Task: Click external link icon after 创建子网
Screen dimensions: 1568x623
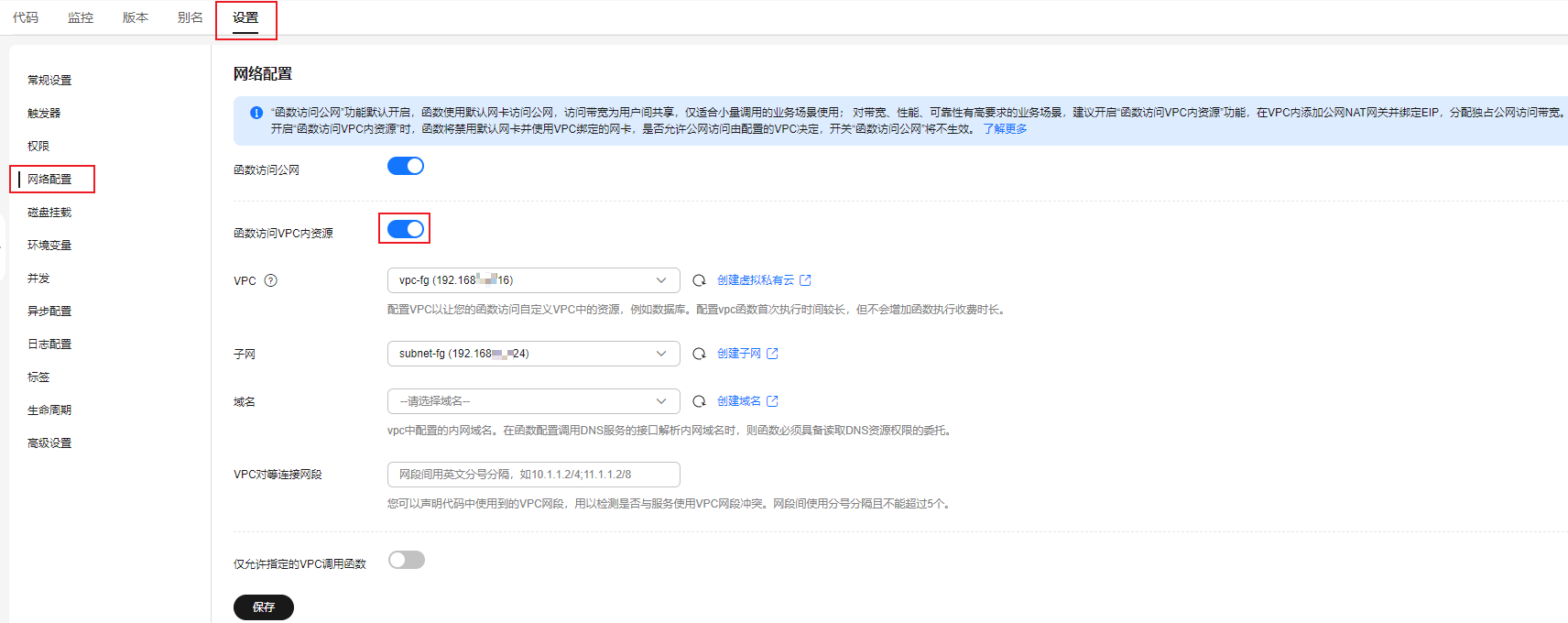Action: tap(772, 354)
